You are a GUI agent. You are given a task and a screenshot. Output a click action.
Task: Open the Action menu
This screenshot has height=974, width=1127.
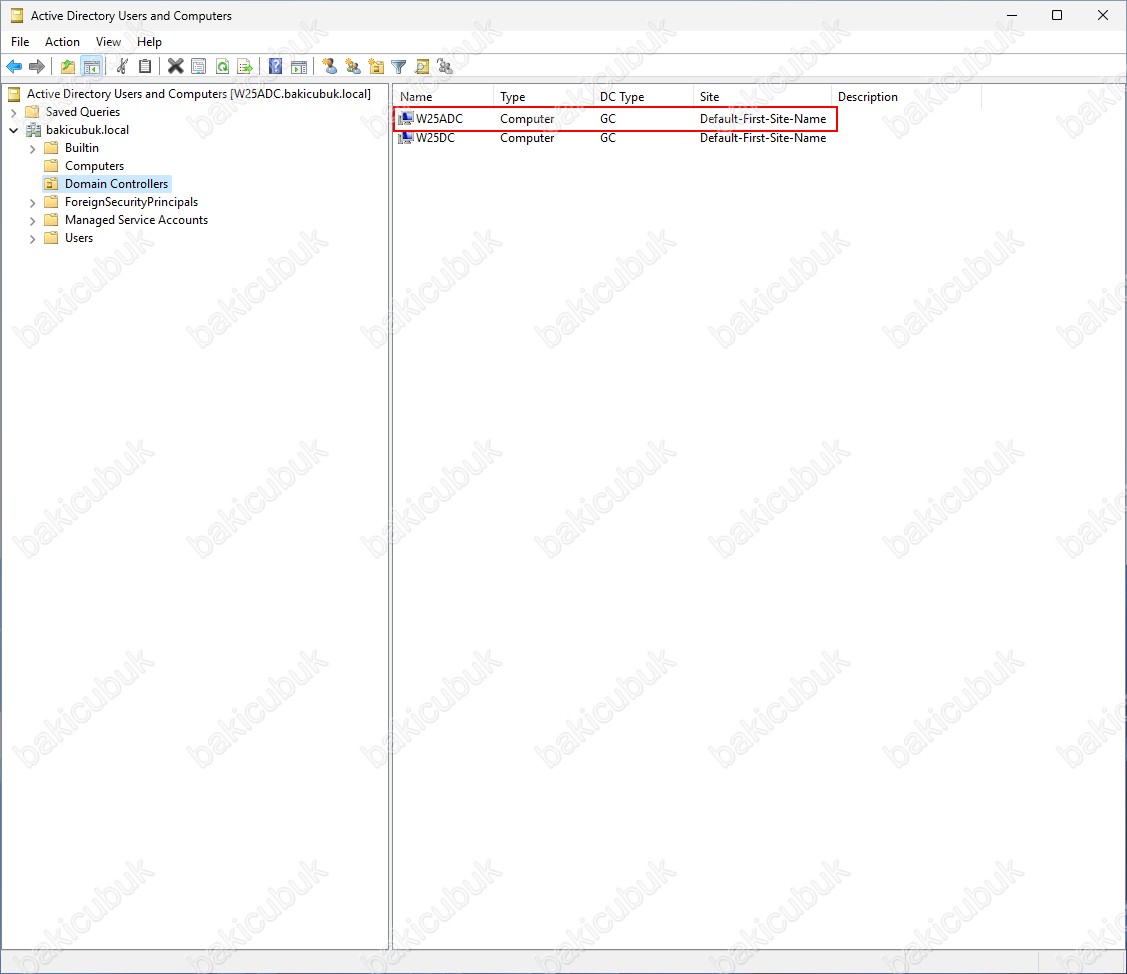[63, 42]
